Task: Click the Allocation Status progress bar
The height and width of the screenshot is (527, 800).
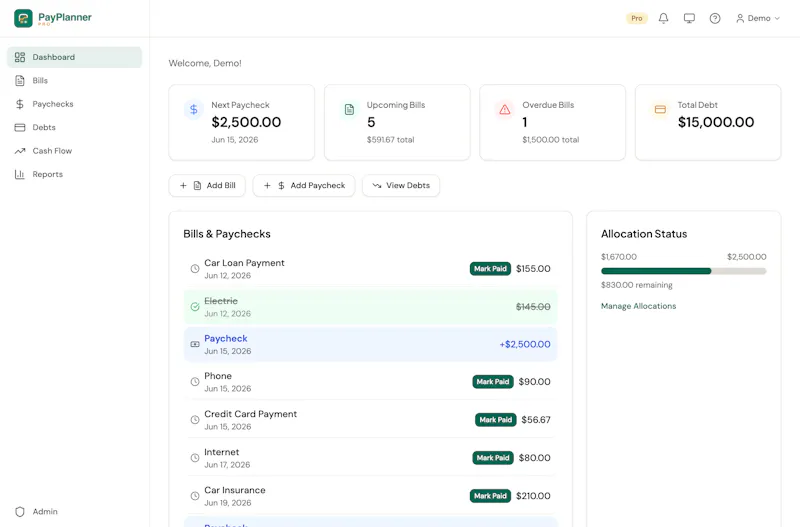Action: (x=684, y=271)
